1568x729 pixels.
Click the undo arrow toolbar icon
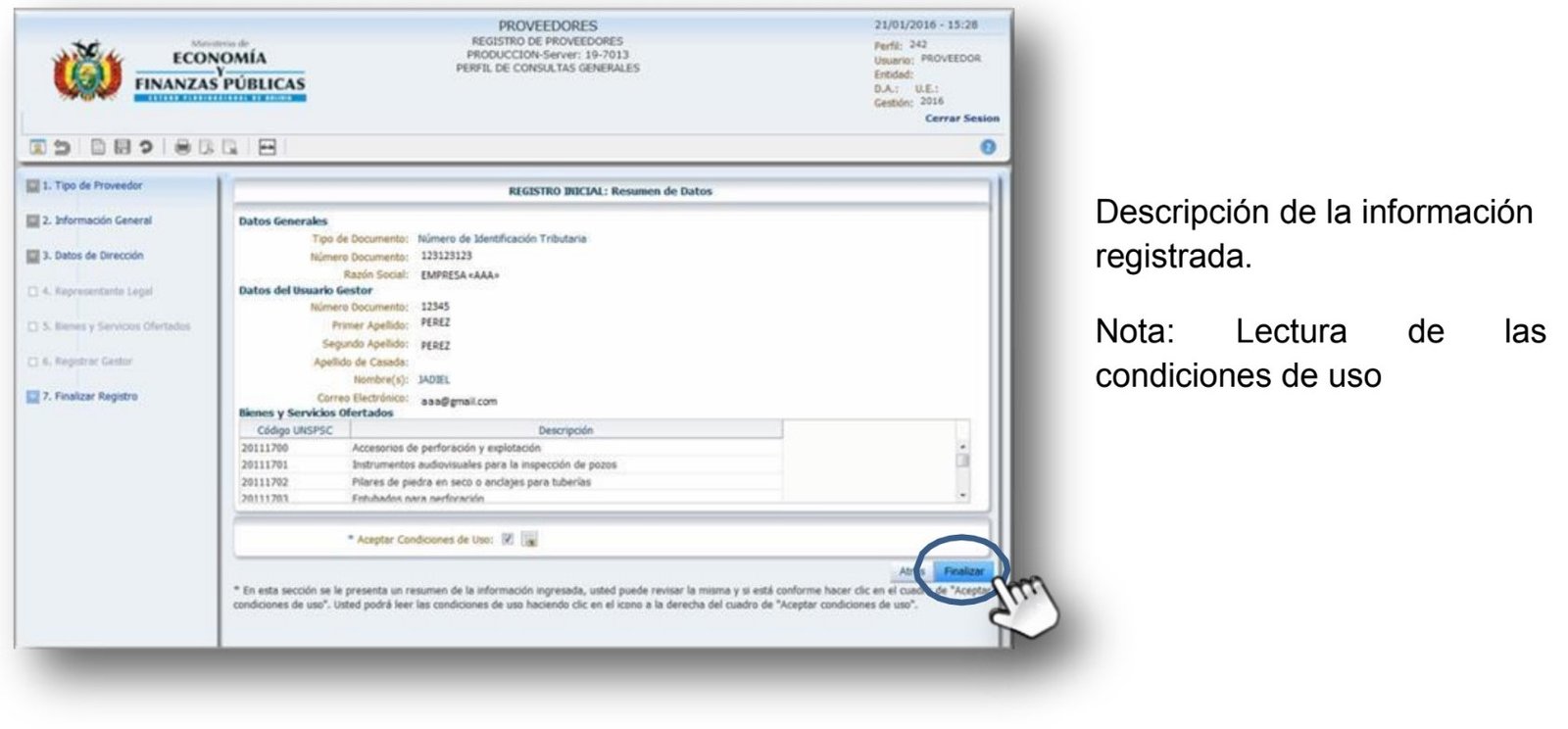63,147
